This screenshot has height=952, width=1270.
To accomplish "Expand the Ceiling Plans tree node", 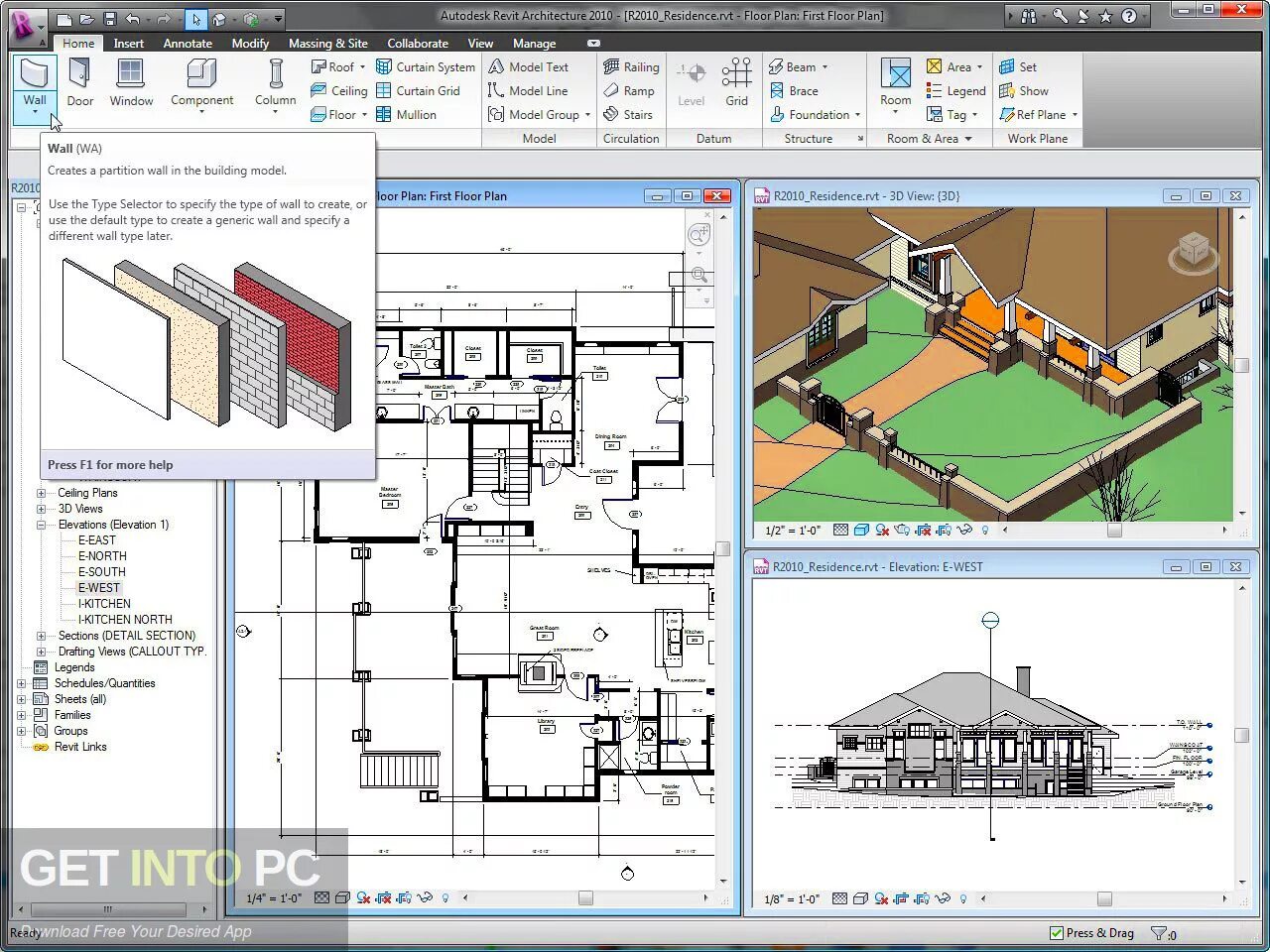I will 41,493.
